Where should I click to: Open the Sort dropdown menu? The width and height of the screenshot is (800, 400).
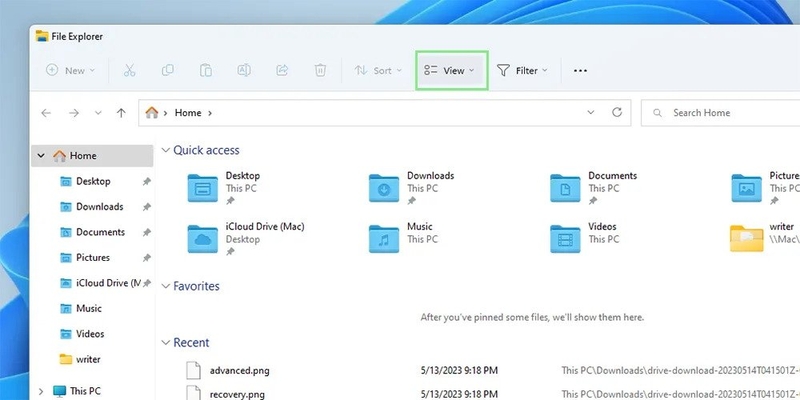point(379,70)
